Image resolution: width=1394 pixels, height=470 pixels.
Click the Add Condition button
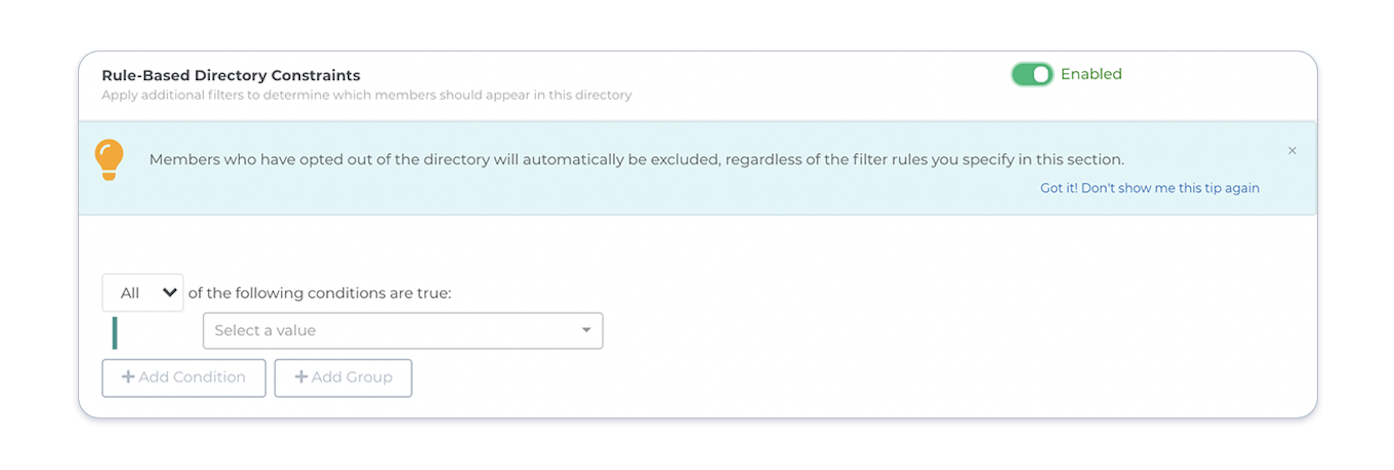184,378
